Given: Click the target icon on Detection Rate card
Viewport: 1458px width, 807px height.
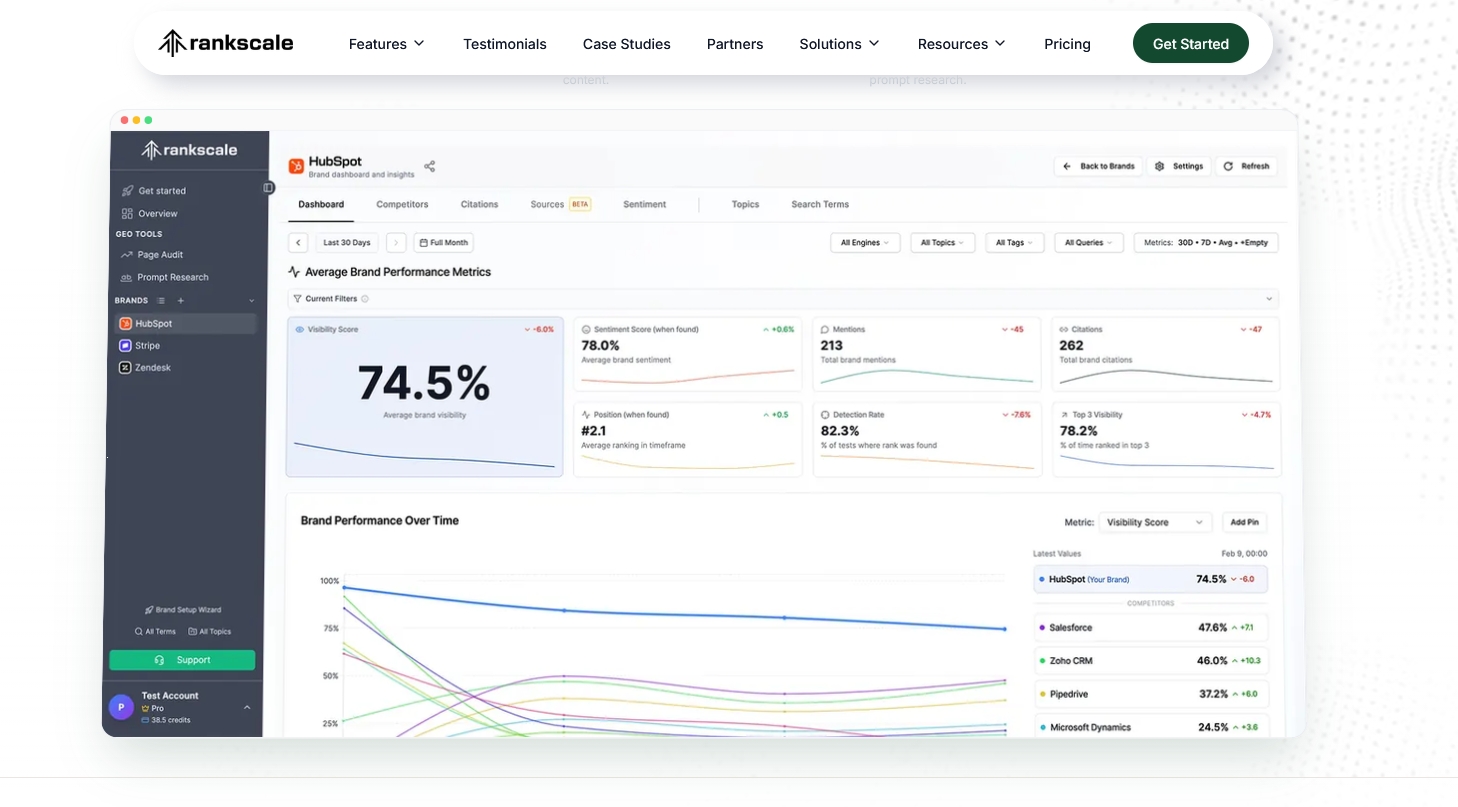Looking at the screenshot, I should tap(825, 414).
